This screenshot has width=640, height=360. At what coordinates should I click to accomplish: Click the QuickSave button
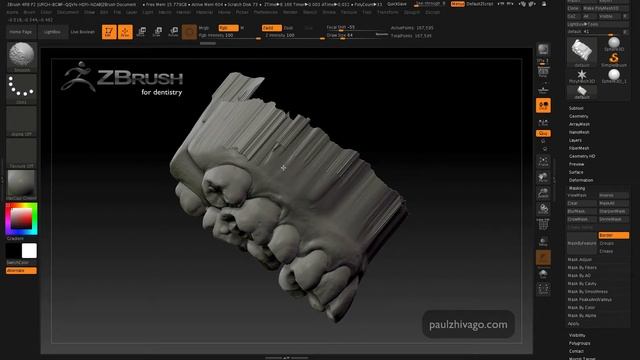click(397, 4)
